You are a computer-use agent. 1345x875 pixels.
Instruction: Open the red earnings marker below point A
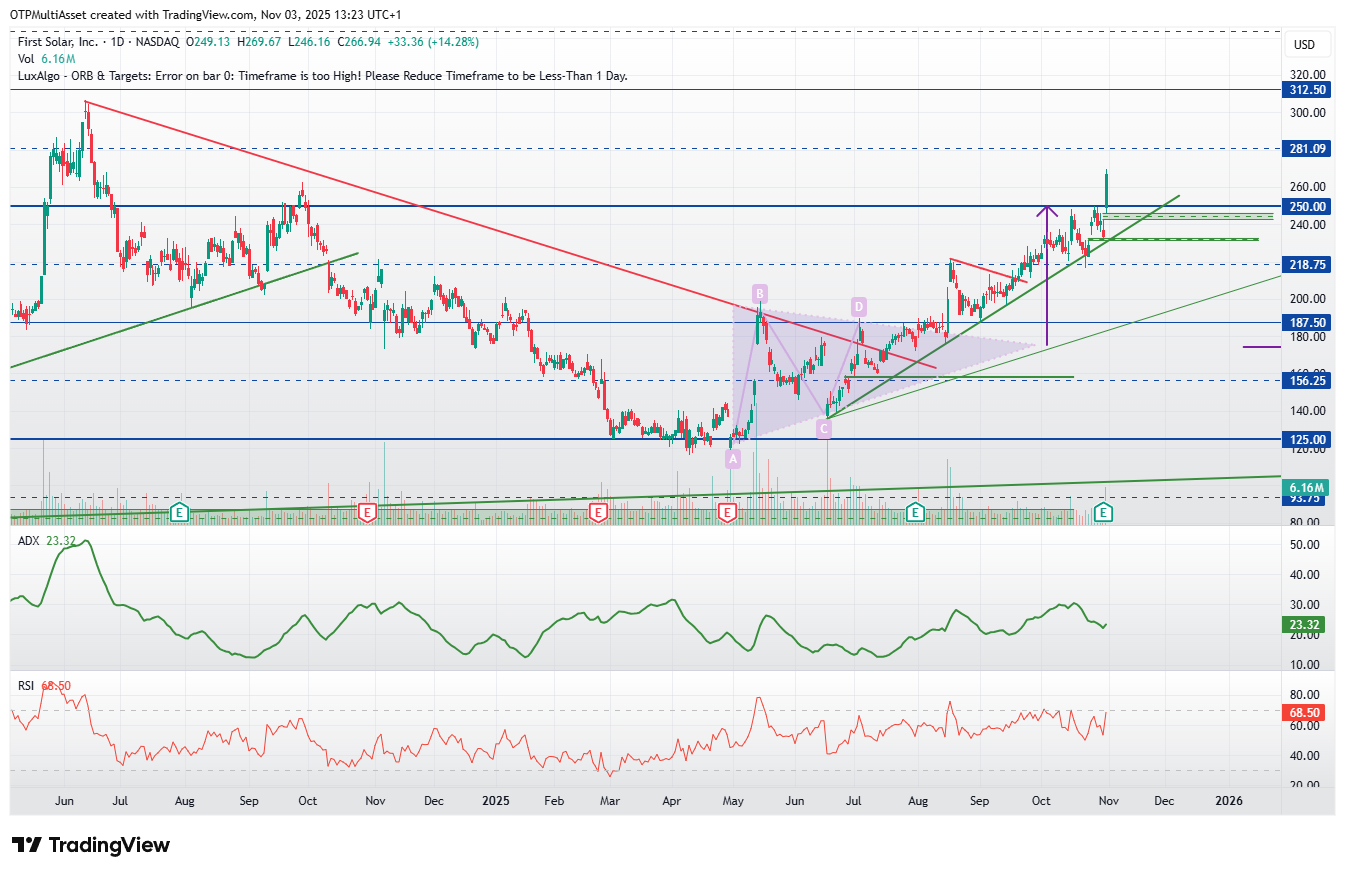[x=727, y=512]
